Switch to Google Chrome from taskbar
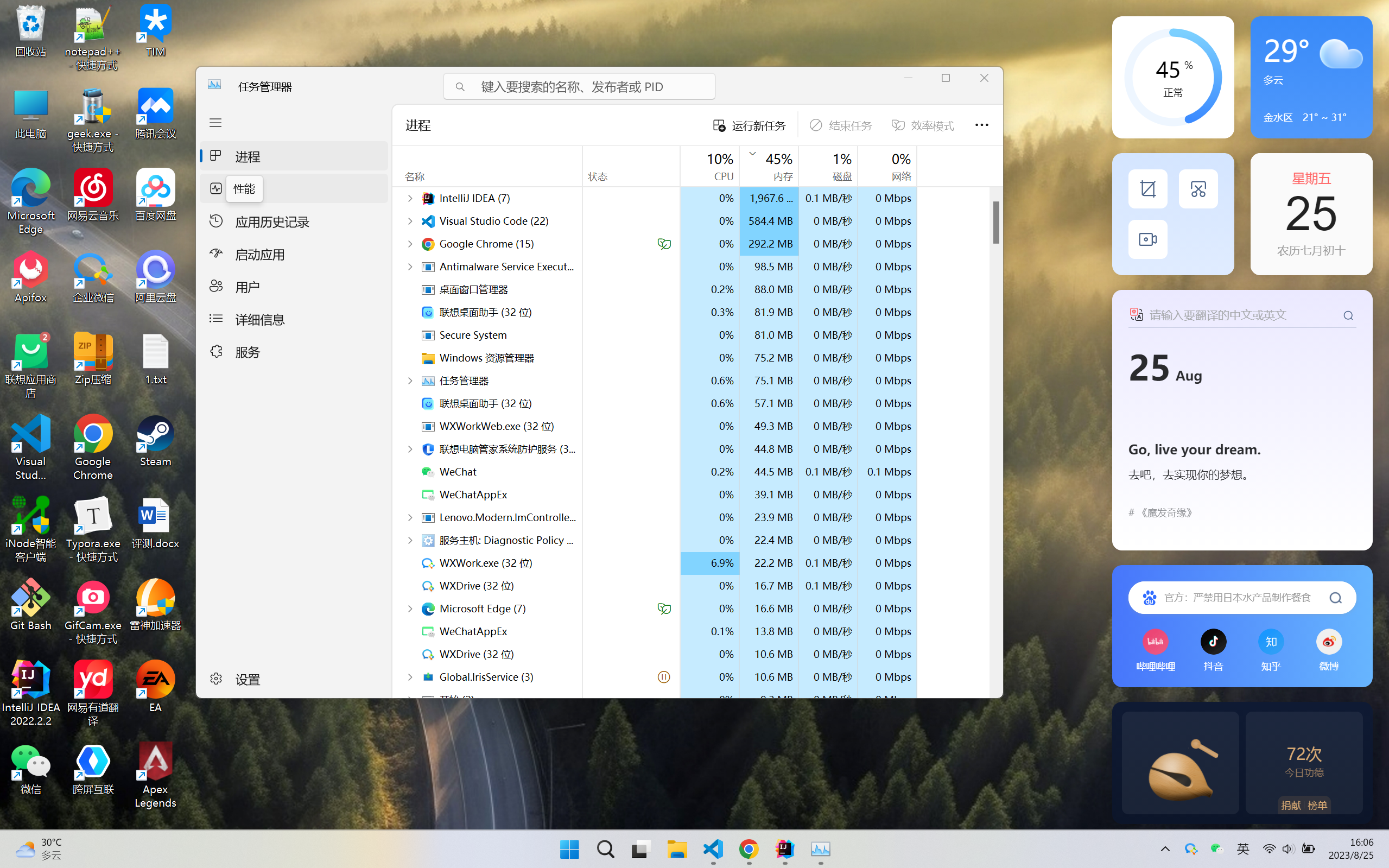 coord(749,848)
